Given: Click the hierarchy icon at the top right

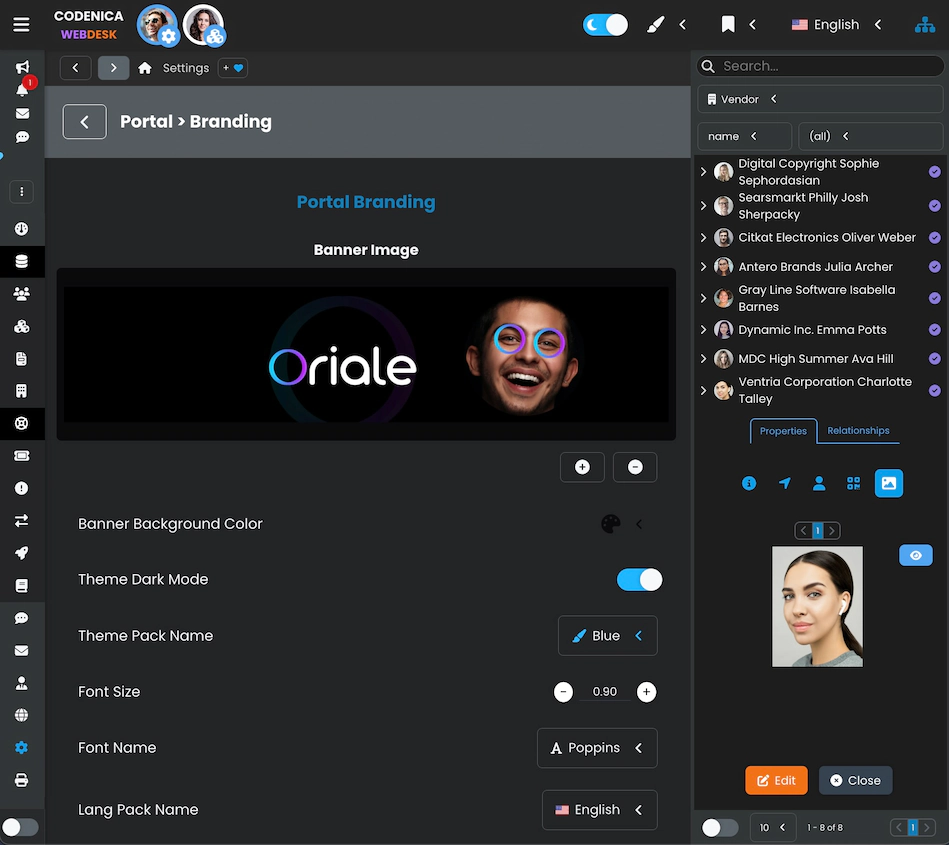Looking at the screenshot, I should pos(924,24).
